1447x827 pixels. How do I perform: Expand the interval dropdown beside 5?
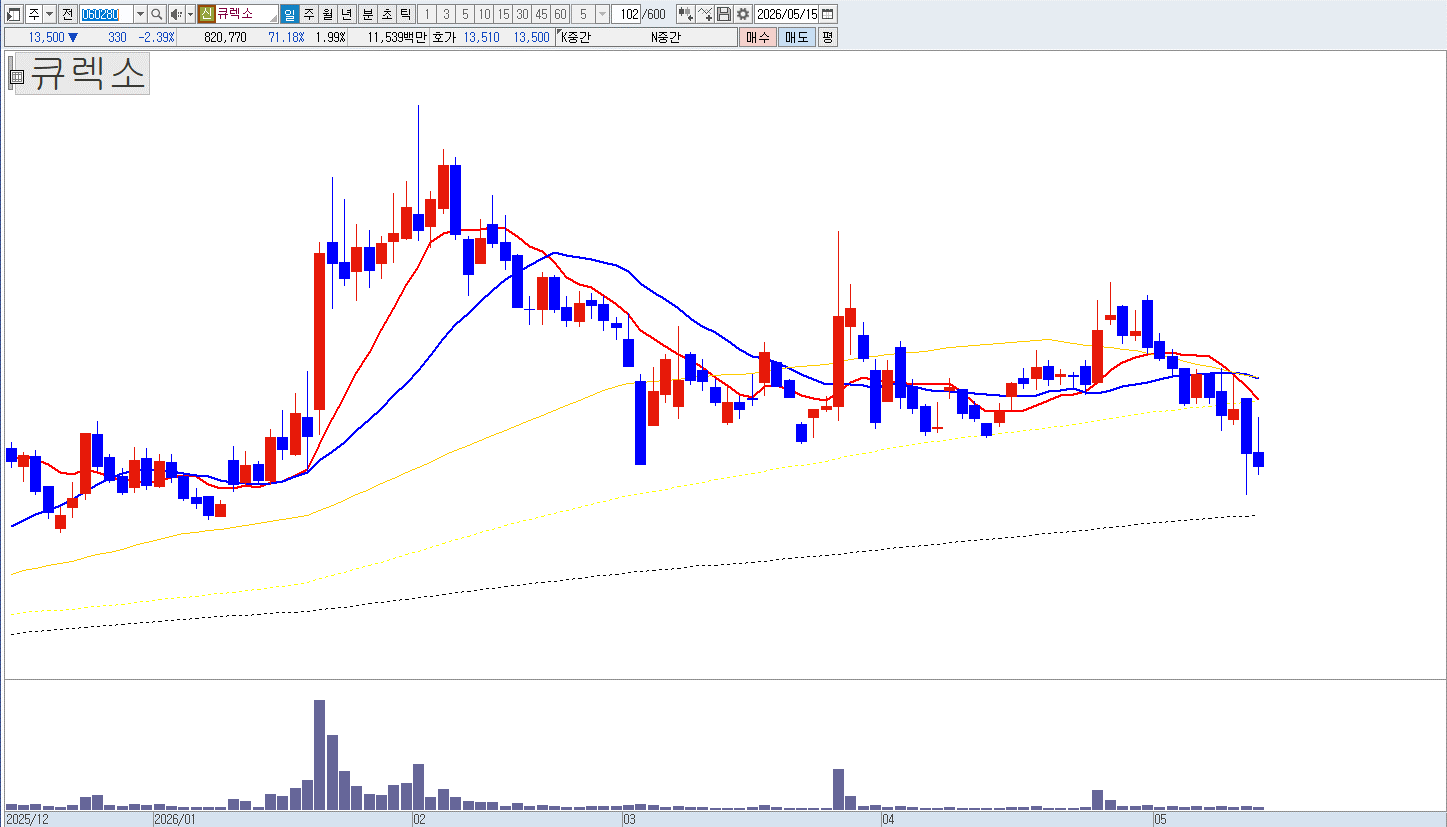tap(603, 14)
